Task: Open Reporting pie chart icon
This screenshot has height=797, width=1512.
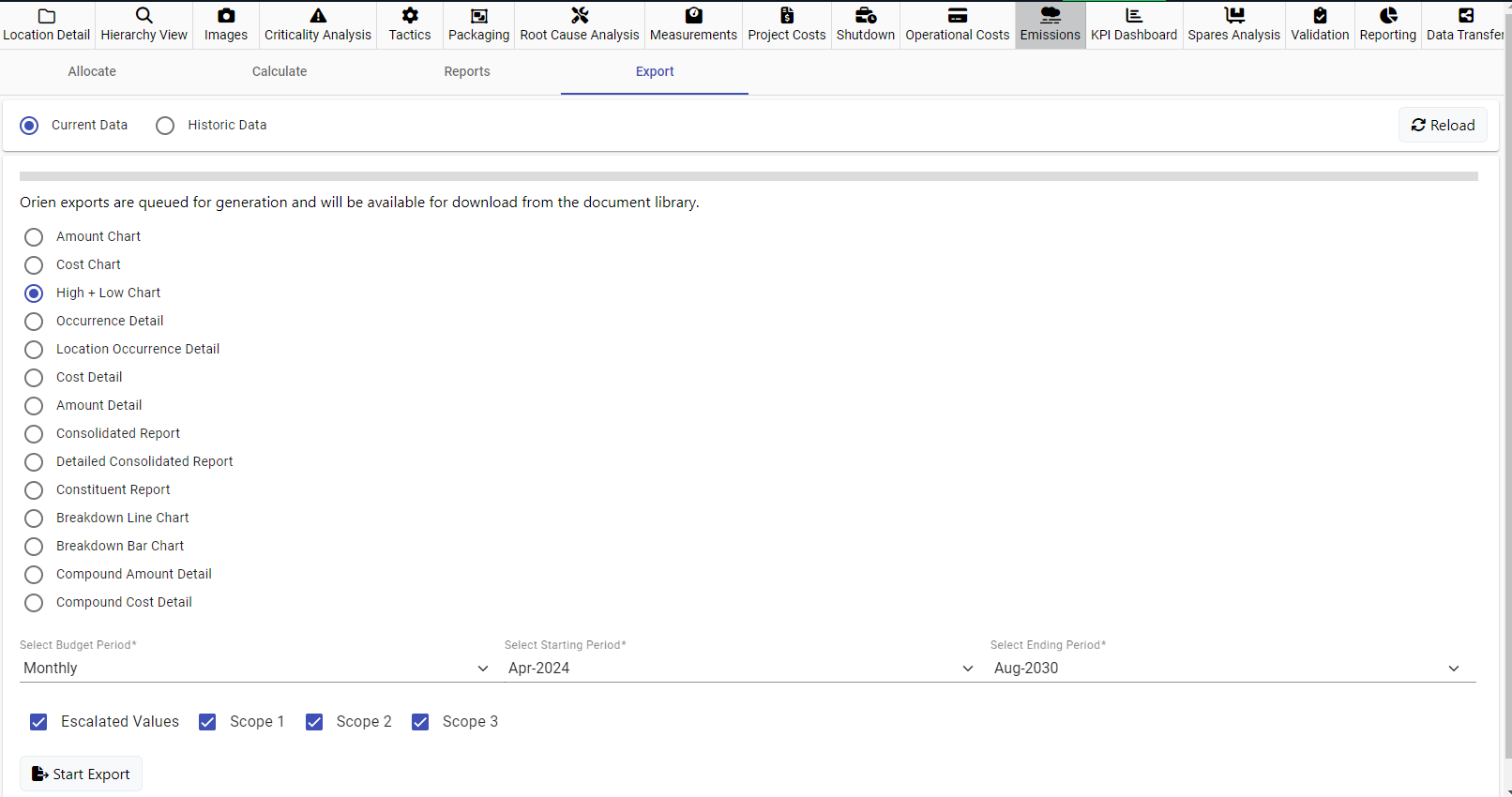Action: pyautogui.click(x=1388, y=16)
